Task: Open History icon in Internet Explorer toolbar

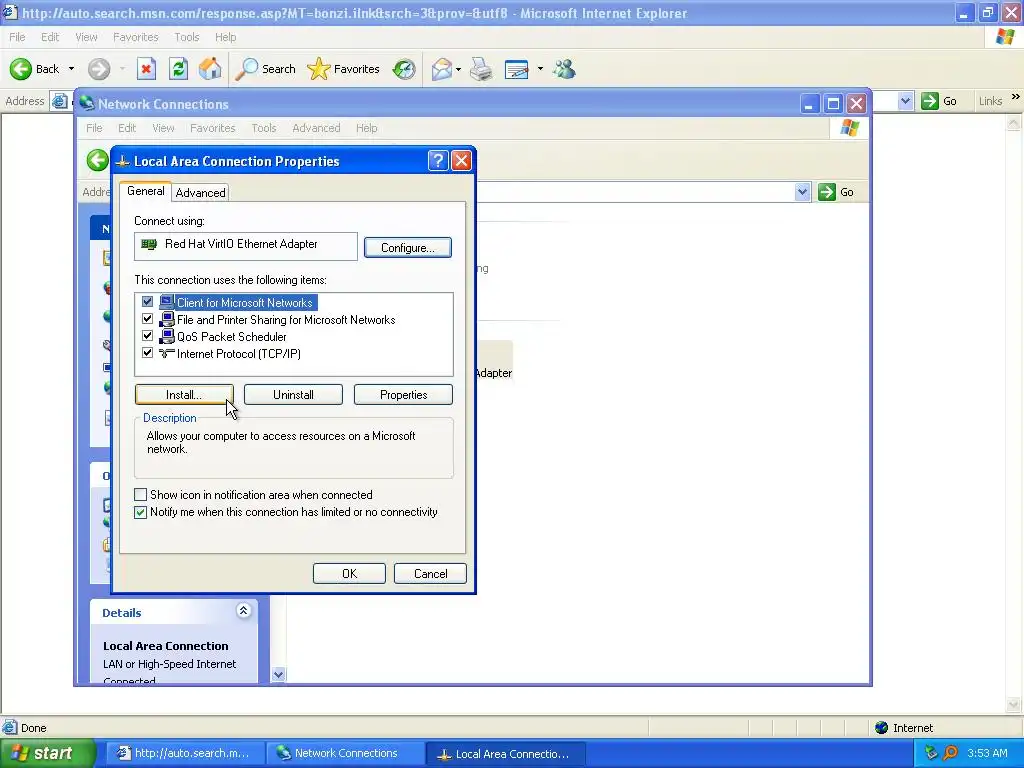Action: pos(404,69)
